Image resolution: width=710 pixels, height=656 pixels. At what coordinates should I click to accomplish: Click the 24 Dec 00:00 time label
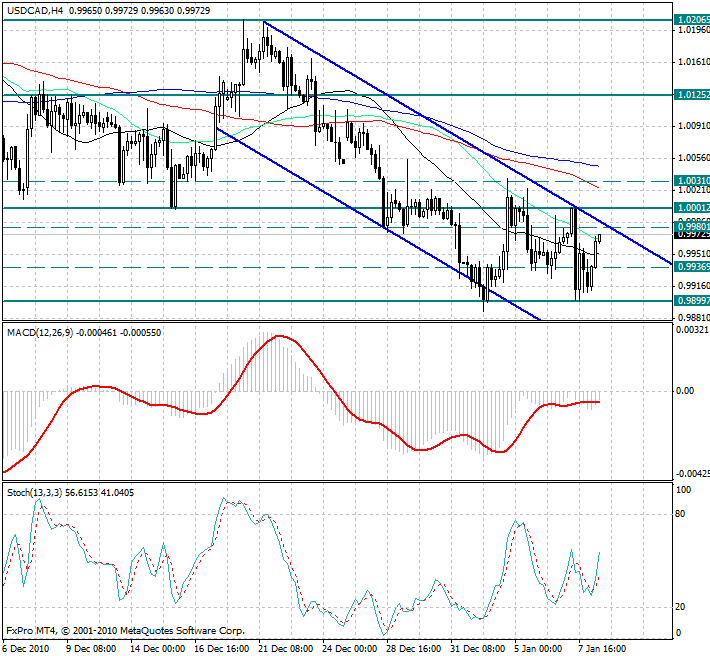tap(350, 648)
